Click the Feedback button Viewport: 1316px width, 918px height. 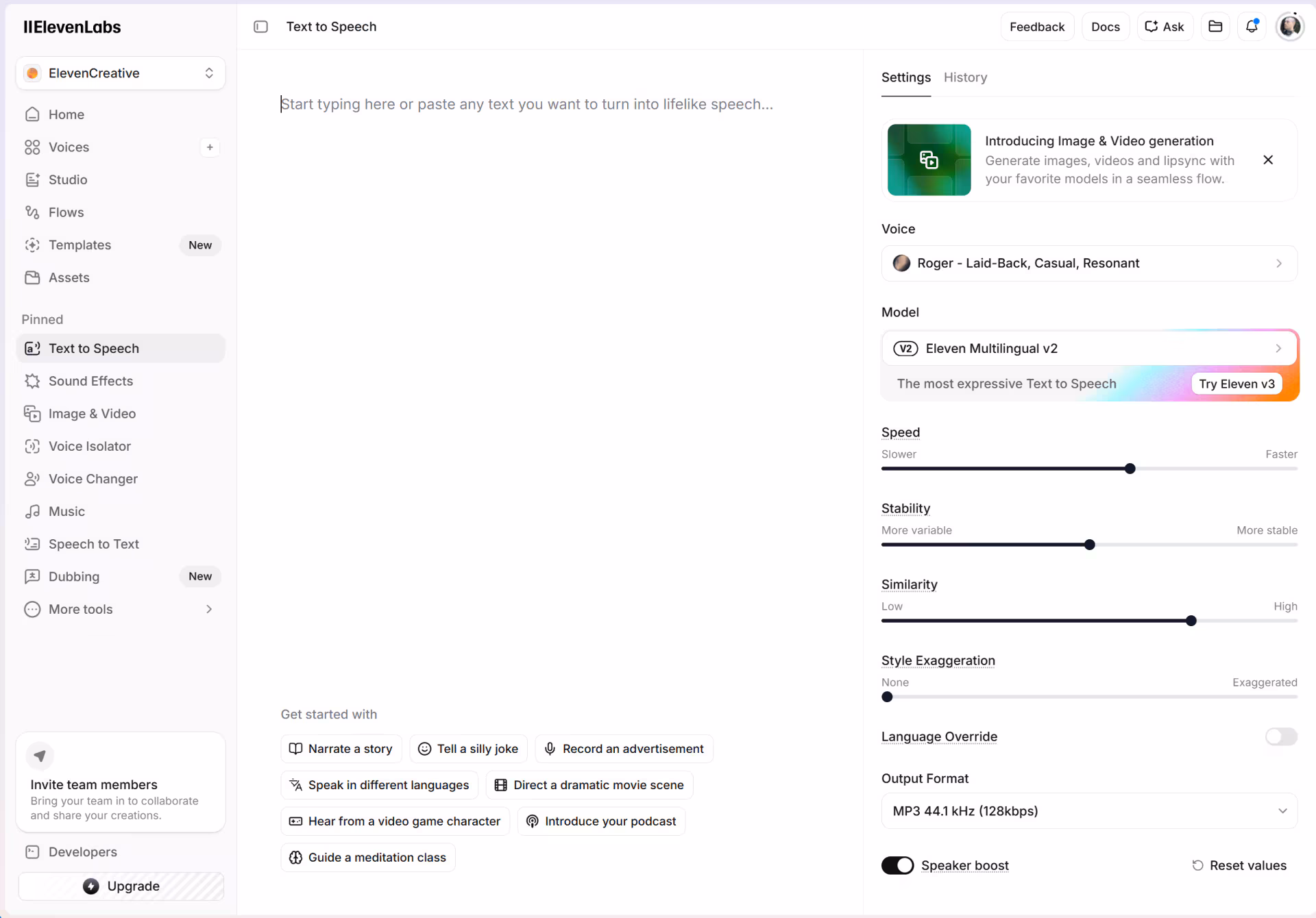(x=1037, y=27)
